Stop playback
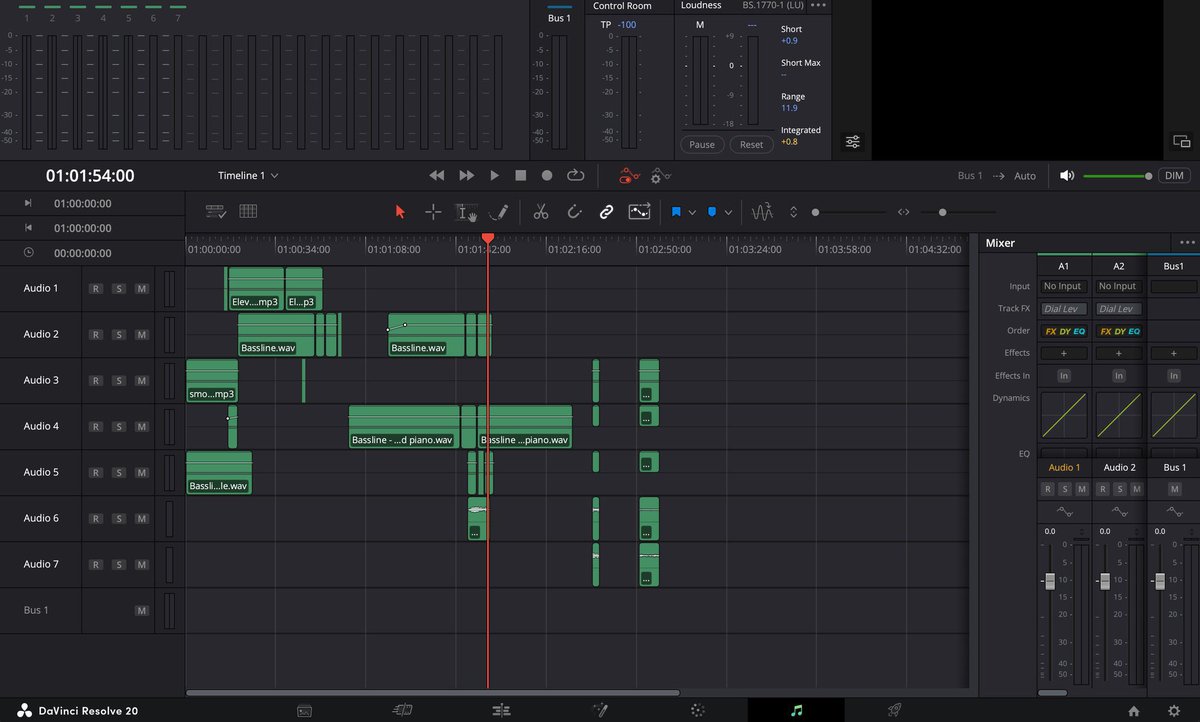The width and height of the screenshot is (1200, 722). [520, 176]
